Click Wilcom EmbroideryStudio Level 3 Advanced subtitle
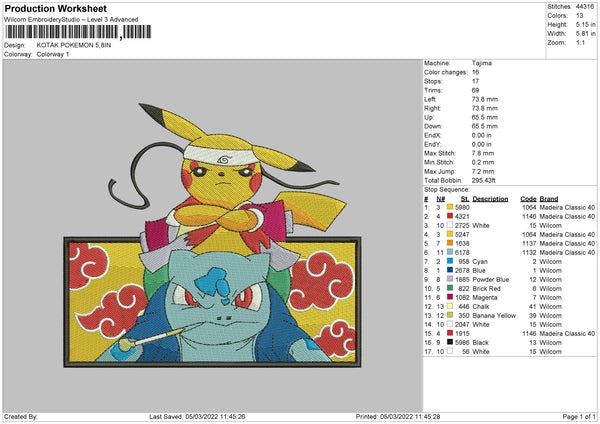Viewport: 600px width, 424px height. tap(71, 20)
